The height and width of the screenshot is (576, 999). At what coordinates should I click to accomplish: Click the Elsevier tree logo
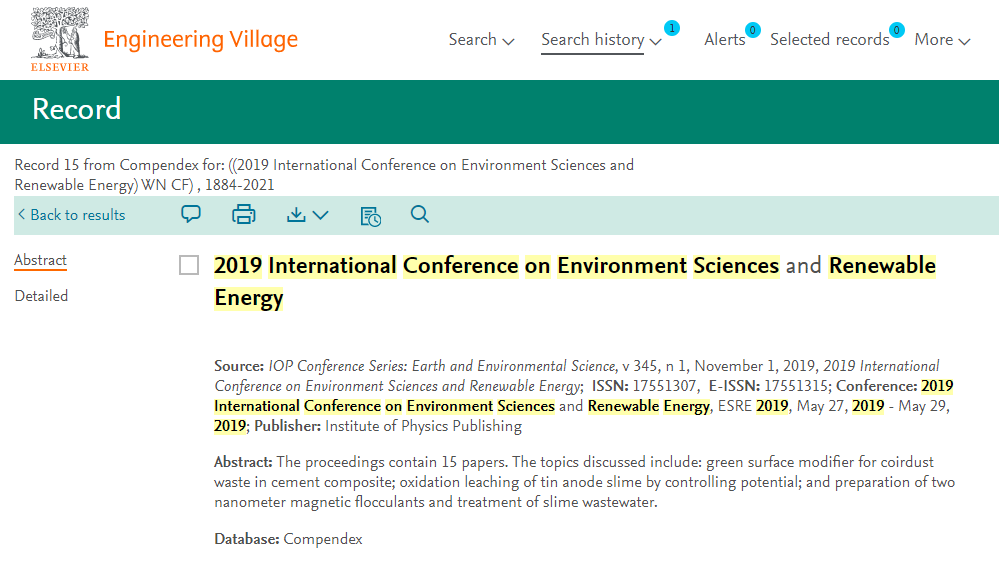tap(60, 40)
